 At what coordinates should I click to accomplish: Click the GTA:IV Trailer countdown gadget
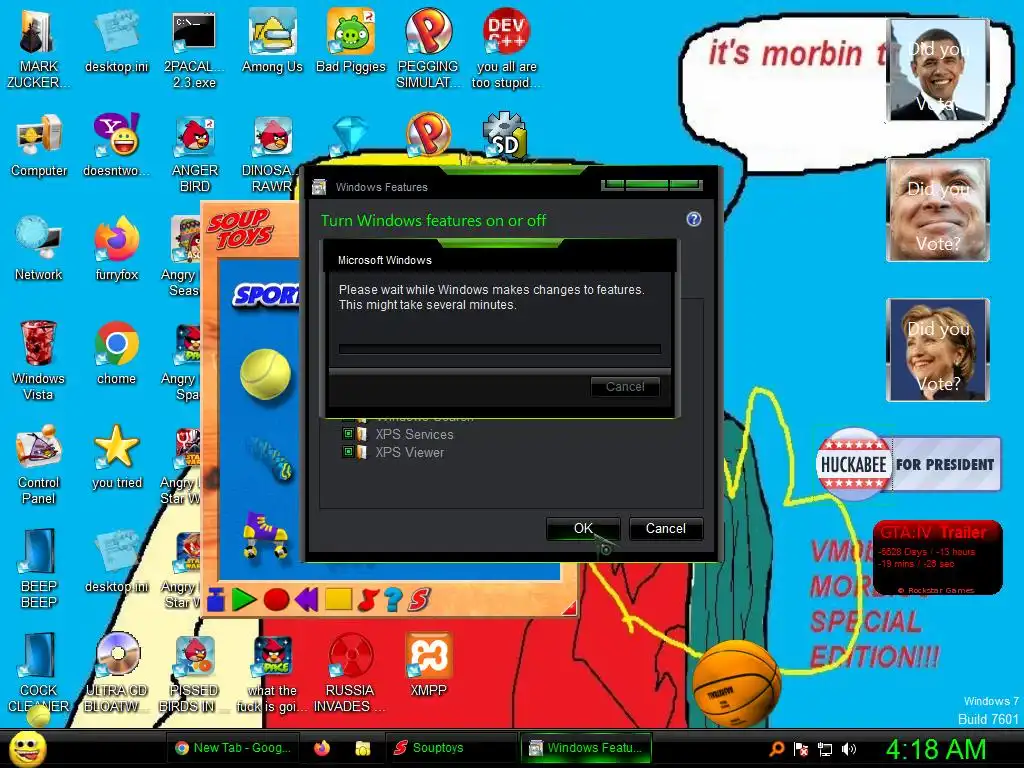pyautogui.click(x=937, y=557)
